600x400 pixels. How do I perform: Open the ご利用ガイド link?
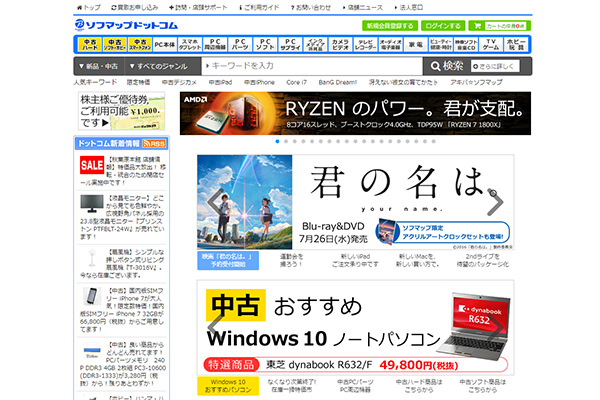(259, 7)
